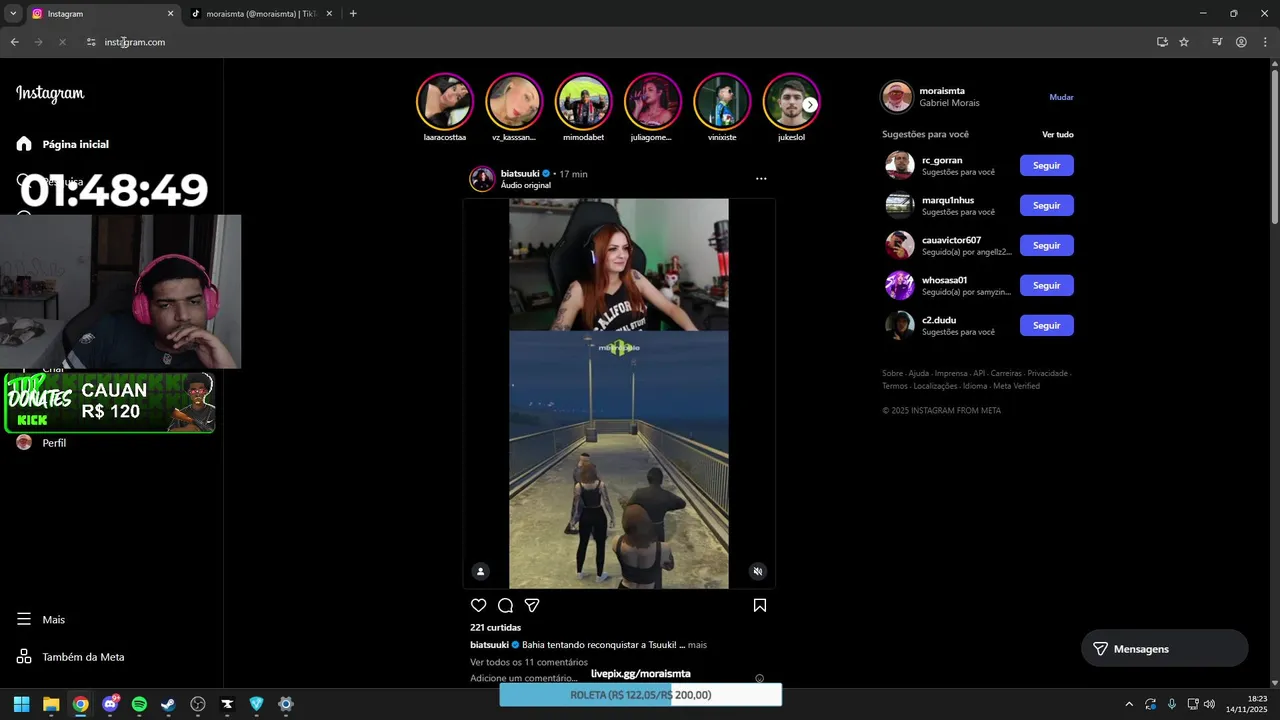Image resolution: width=1280 pixels, height=720 pixels.
Task: Open the Mais menu in the sidebar
Action: [x=41, y=619]
